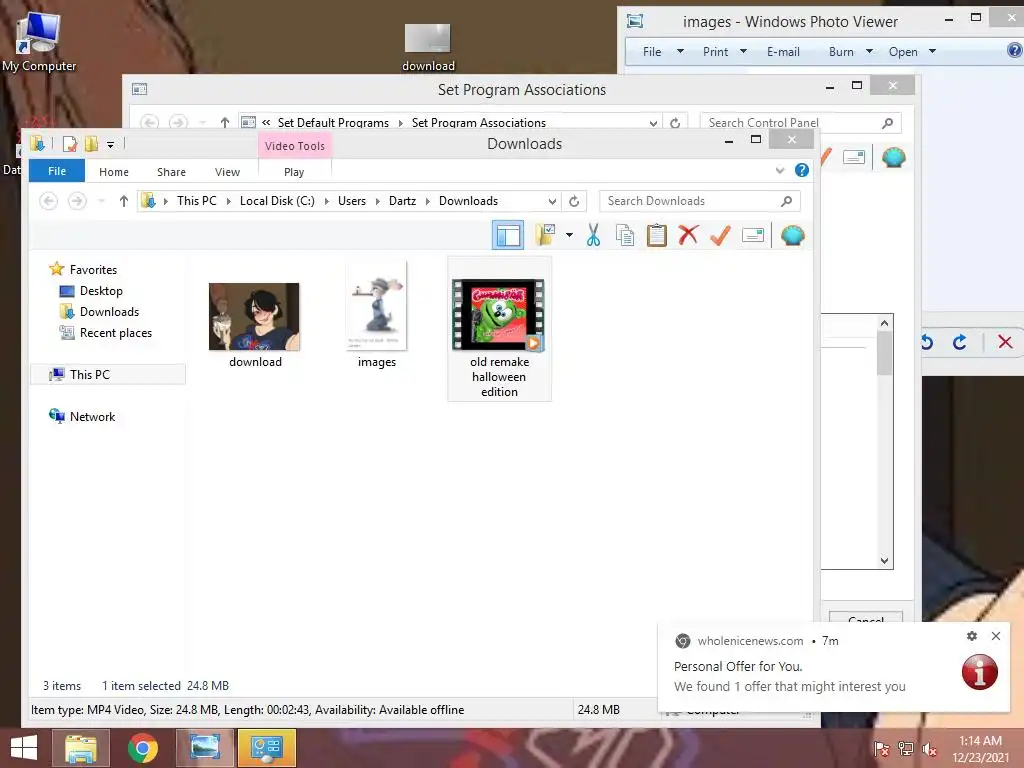Click E-mail in Windows Photo Viewer
The image size is (1024, 768).
(x=783, y=52)
